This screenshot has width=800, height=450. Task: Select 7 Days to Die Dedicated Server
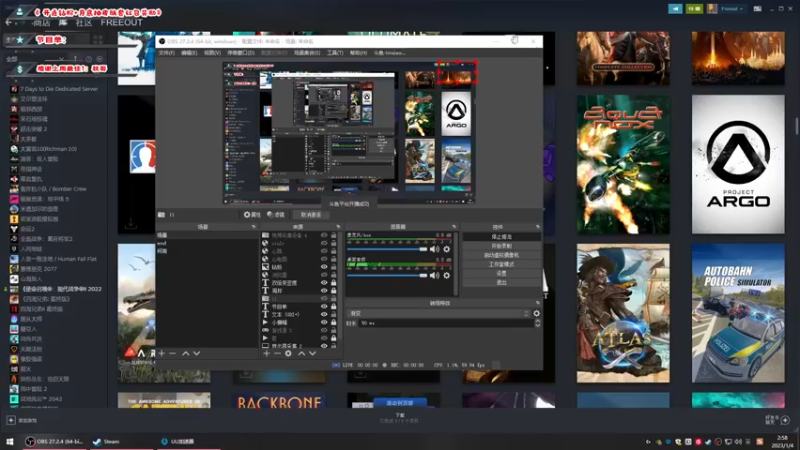point(59,88)
